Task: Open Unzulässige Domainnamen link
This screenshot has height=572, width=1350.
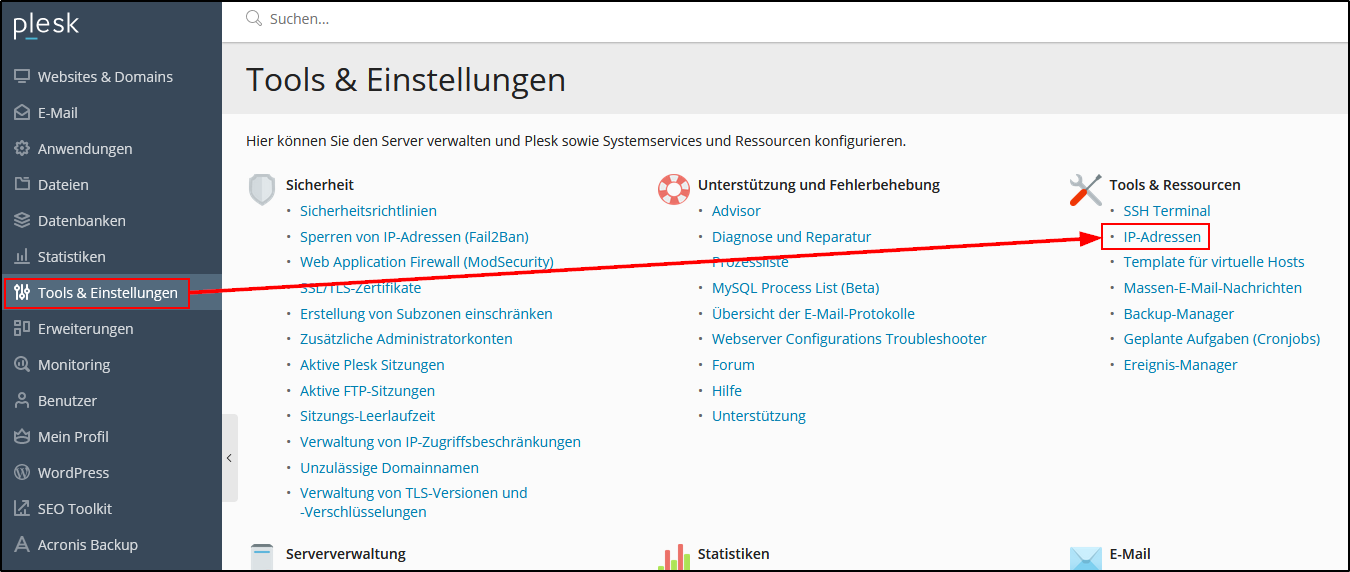Action: click(x=389, y=468)
